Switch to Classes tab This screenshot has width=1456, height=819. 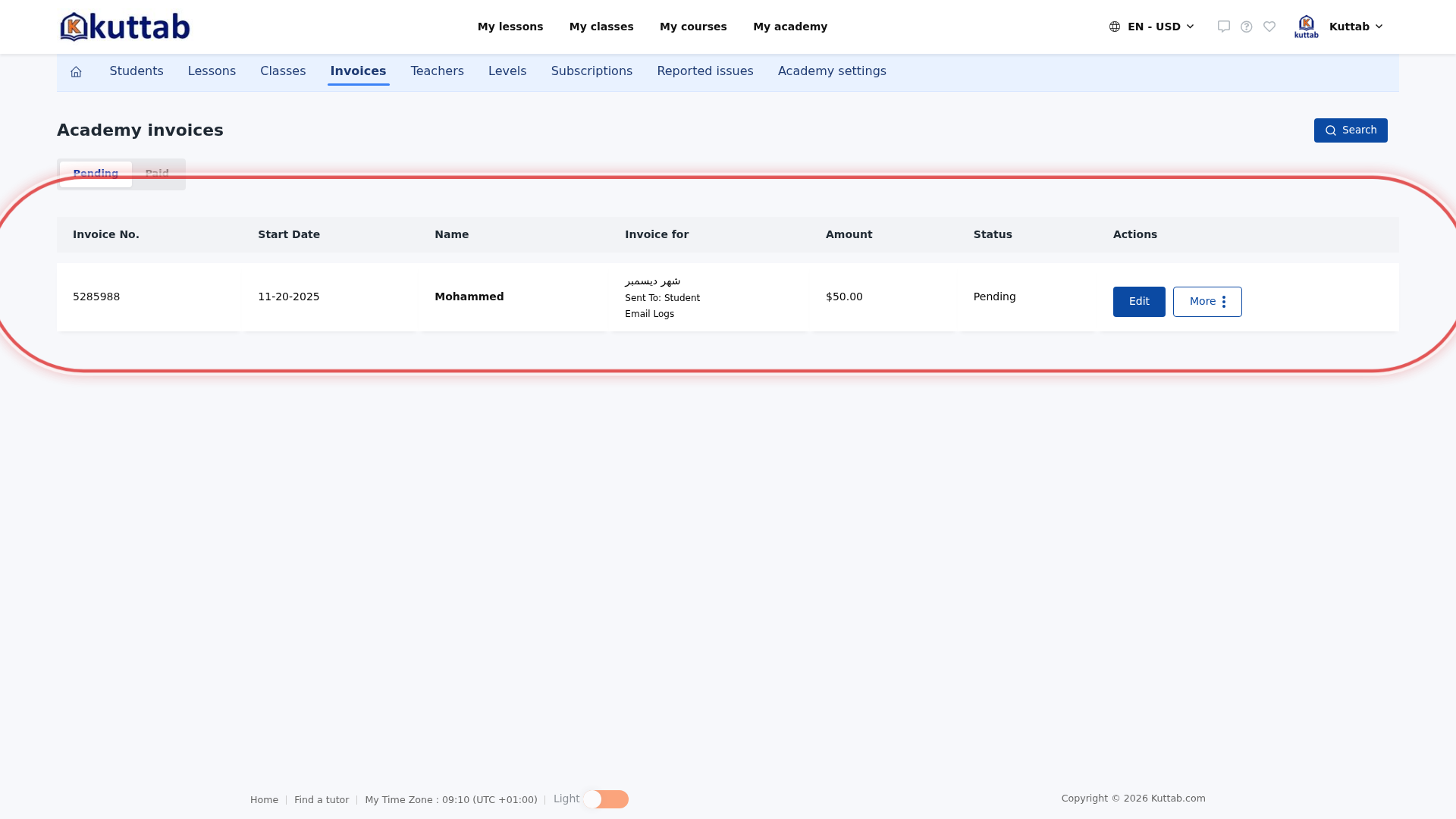click(283, 71)
